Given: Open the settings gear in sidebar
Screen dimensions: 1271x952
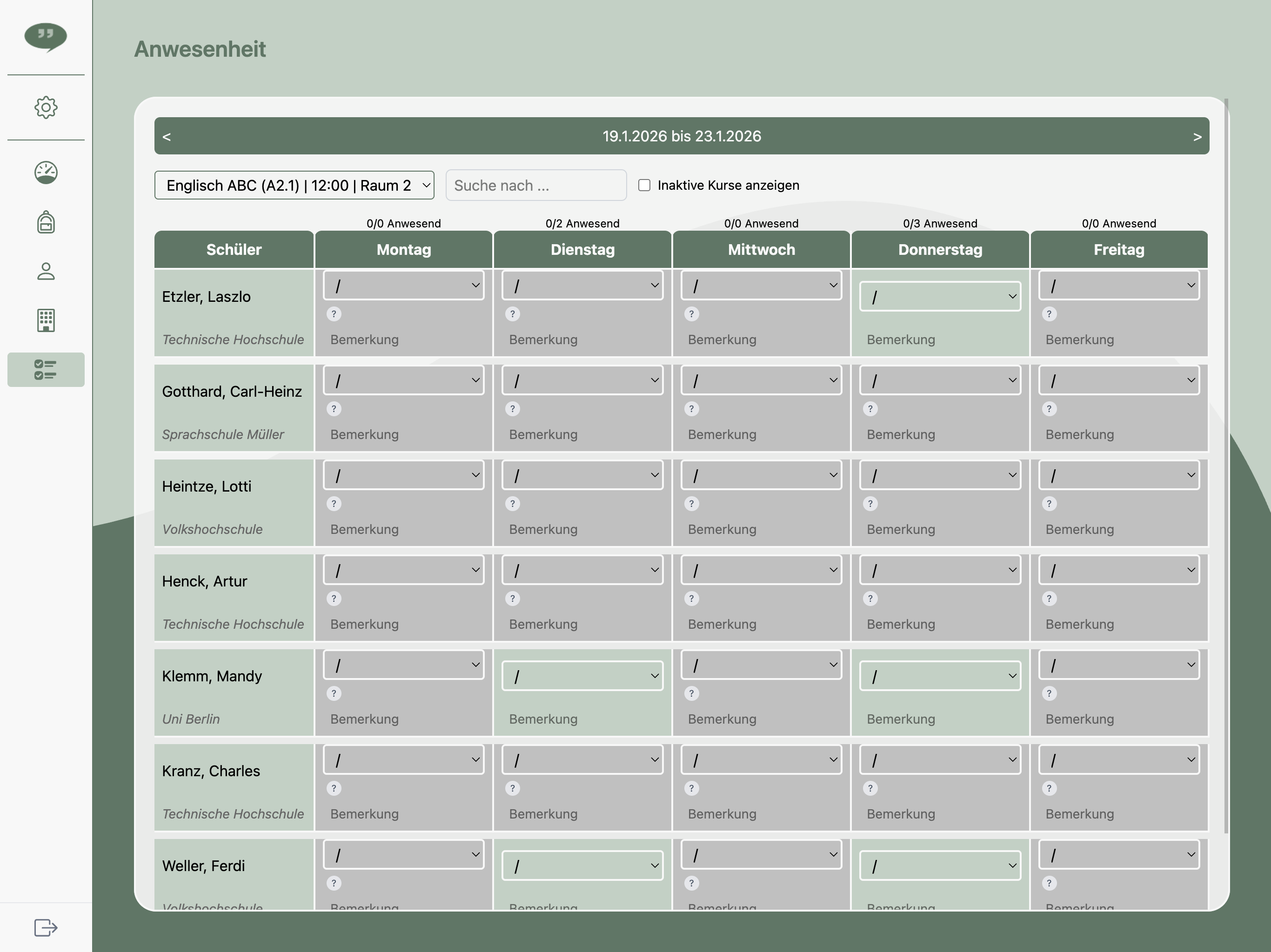Looking at the screenshot, I should pos(46,107).
